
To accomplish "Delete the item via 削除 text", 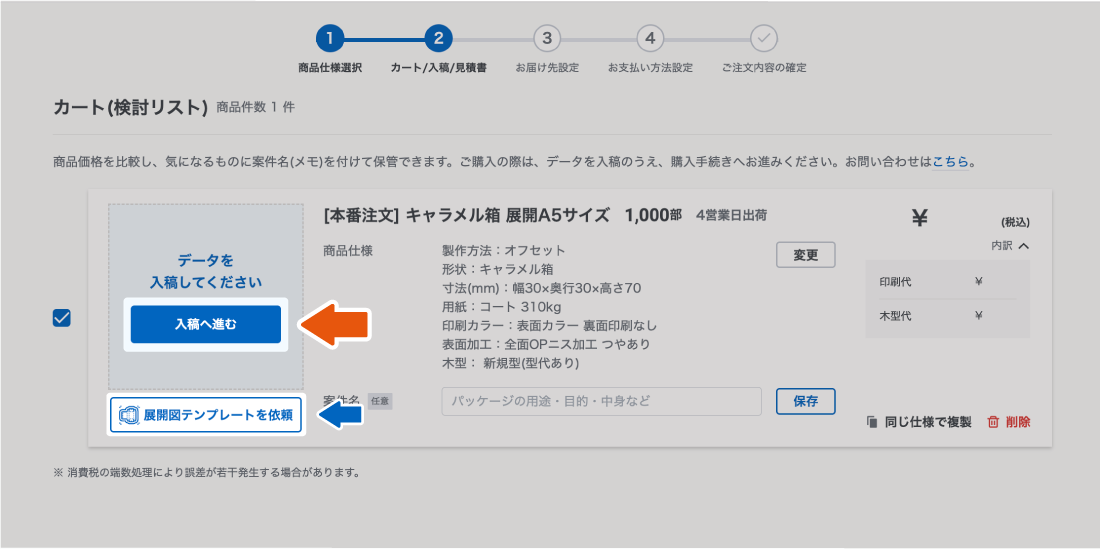I will (1018, 422).
